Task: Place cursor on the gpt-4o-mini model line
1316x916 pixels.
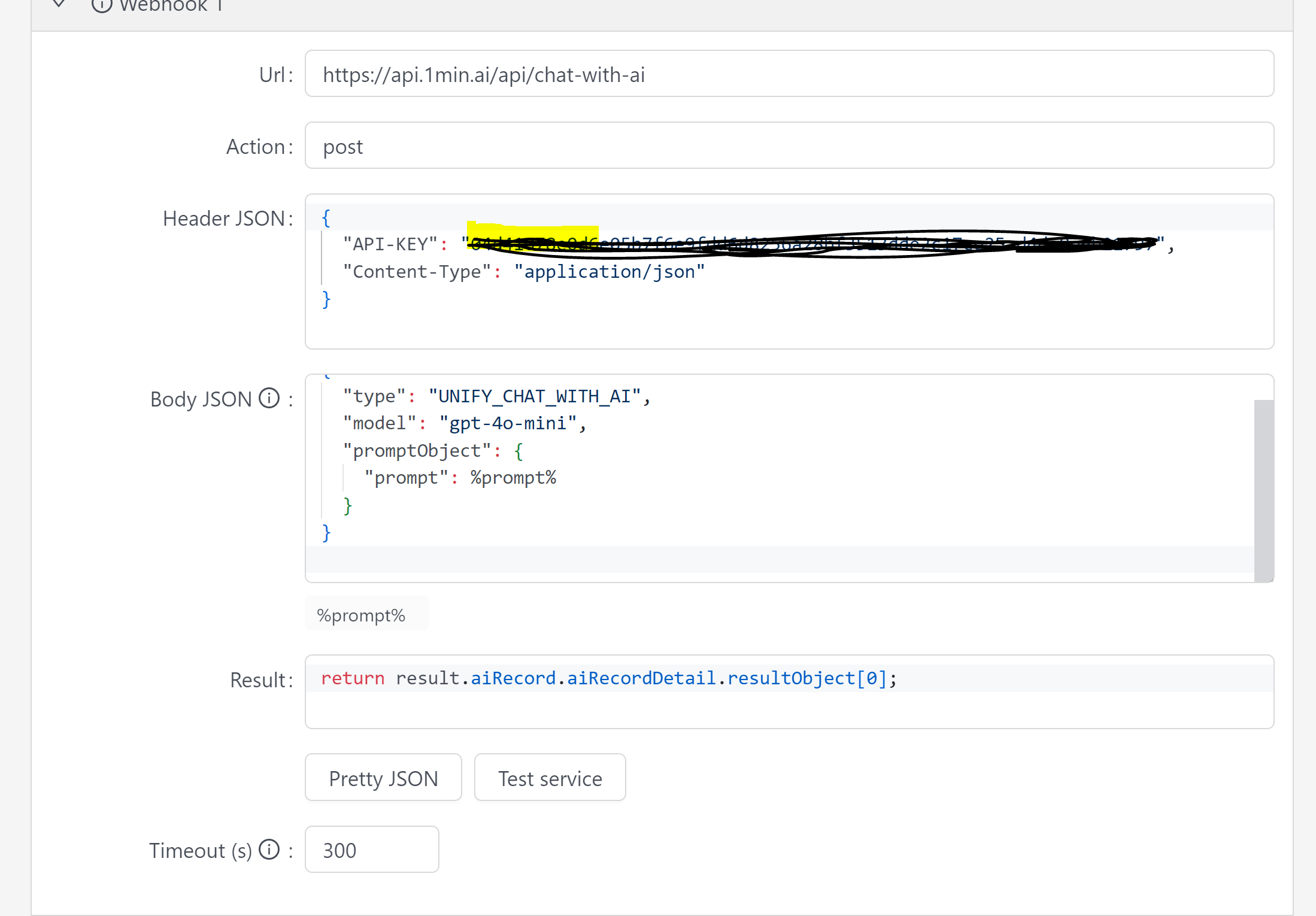Action: [464, 423]
